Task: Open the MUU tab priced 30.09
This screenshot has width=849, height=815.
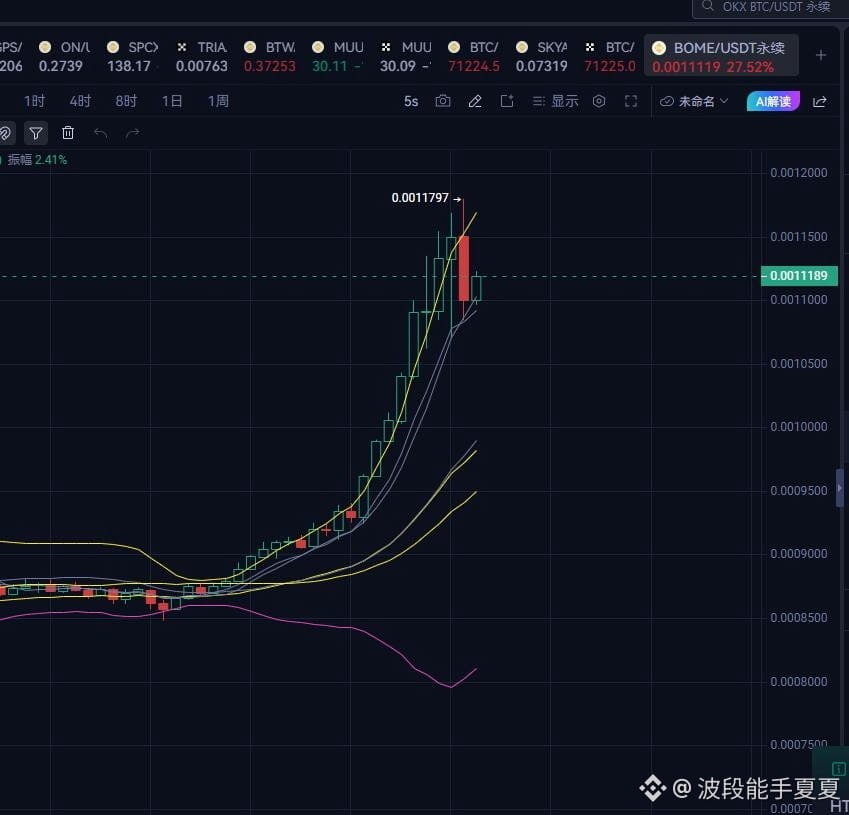Action: (406, 56)
